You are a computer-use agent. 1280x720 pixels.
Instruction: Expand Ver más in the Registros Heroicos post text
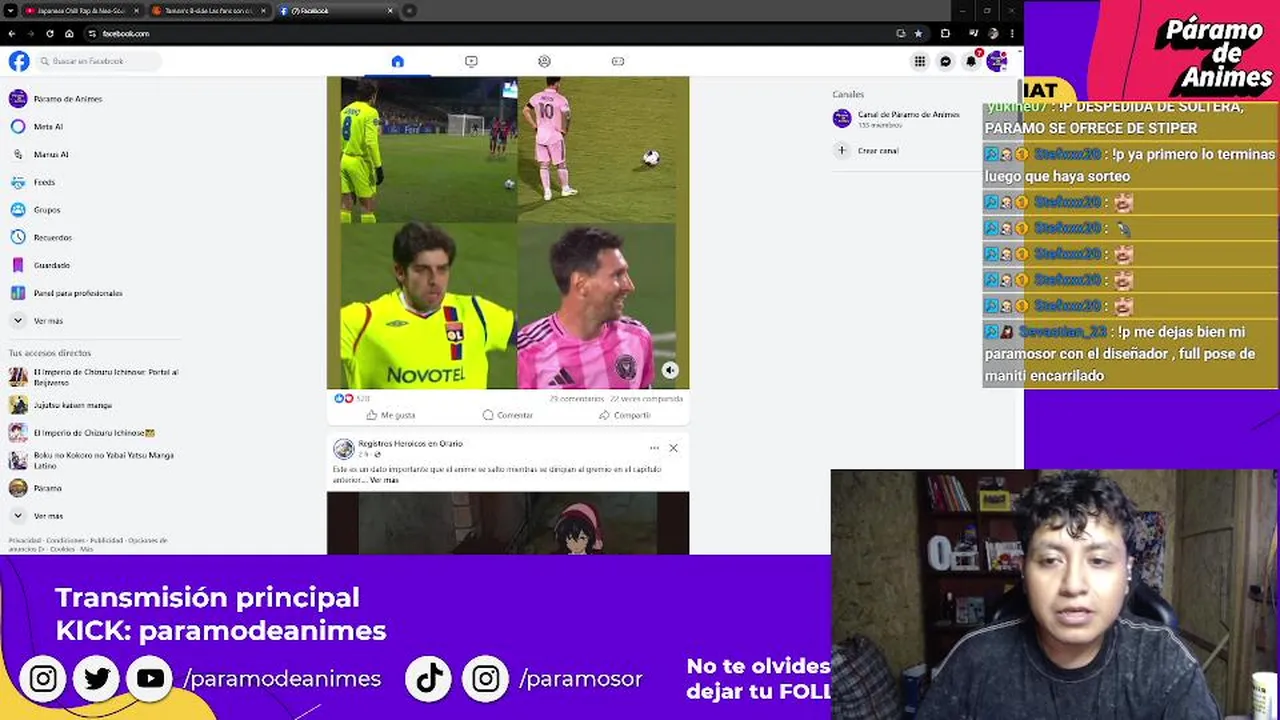(384, 480)
